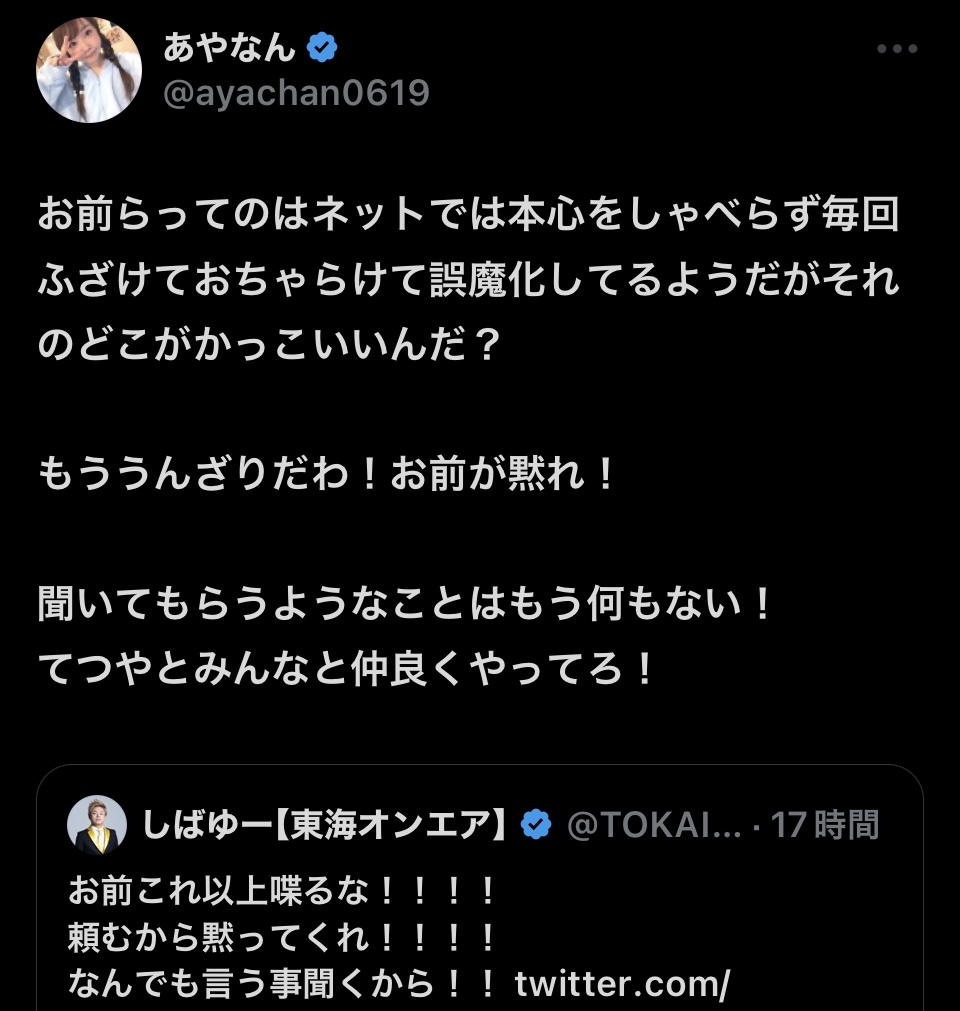Open the three-dot more options menu
The image size is (960, 1011).
896,49
